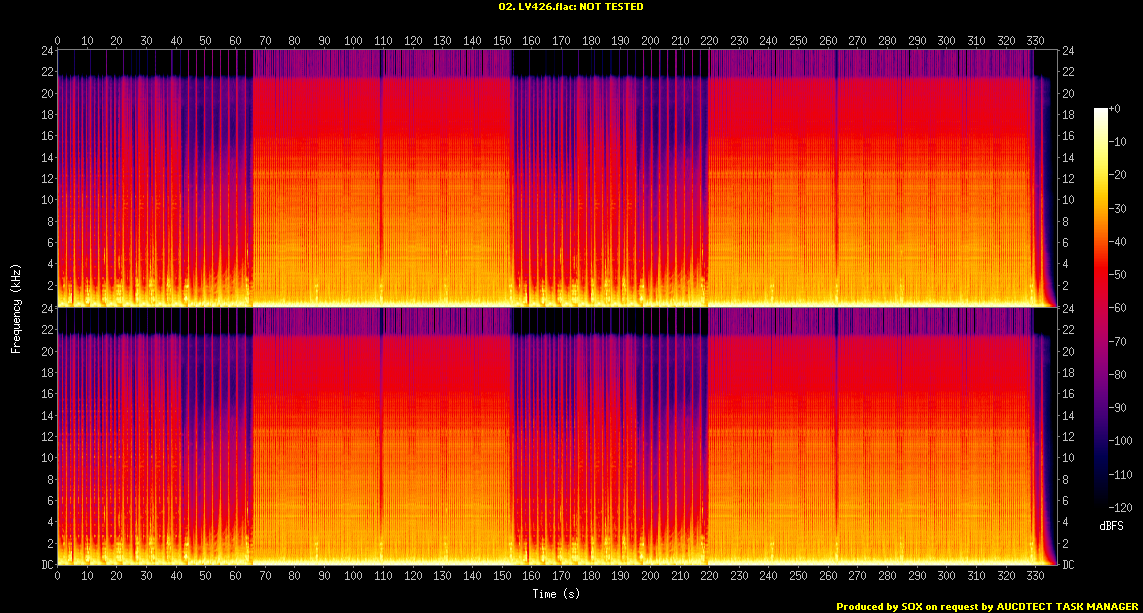This screenshot has height=613, width=1143.
Task: Click the 0 second tick on the bottom time axis
Action: 58,577
